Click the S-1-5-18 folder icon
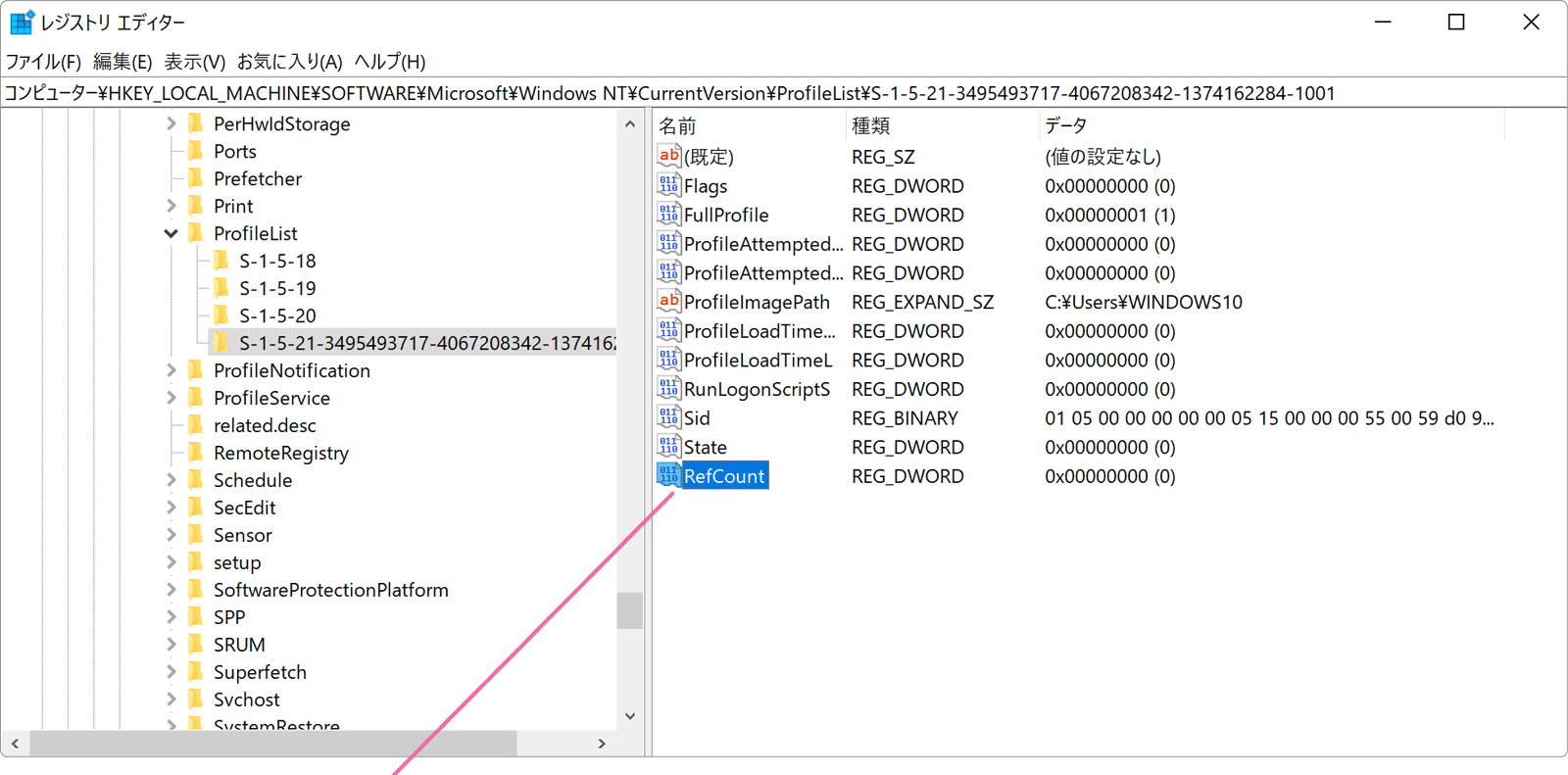 221,261
